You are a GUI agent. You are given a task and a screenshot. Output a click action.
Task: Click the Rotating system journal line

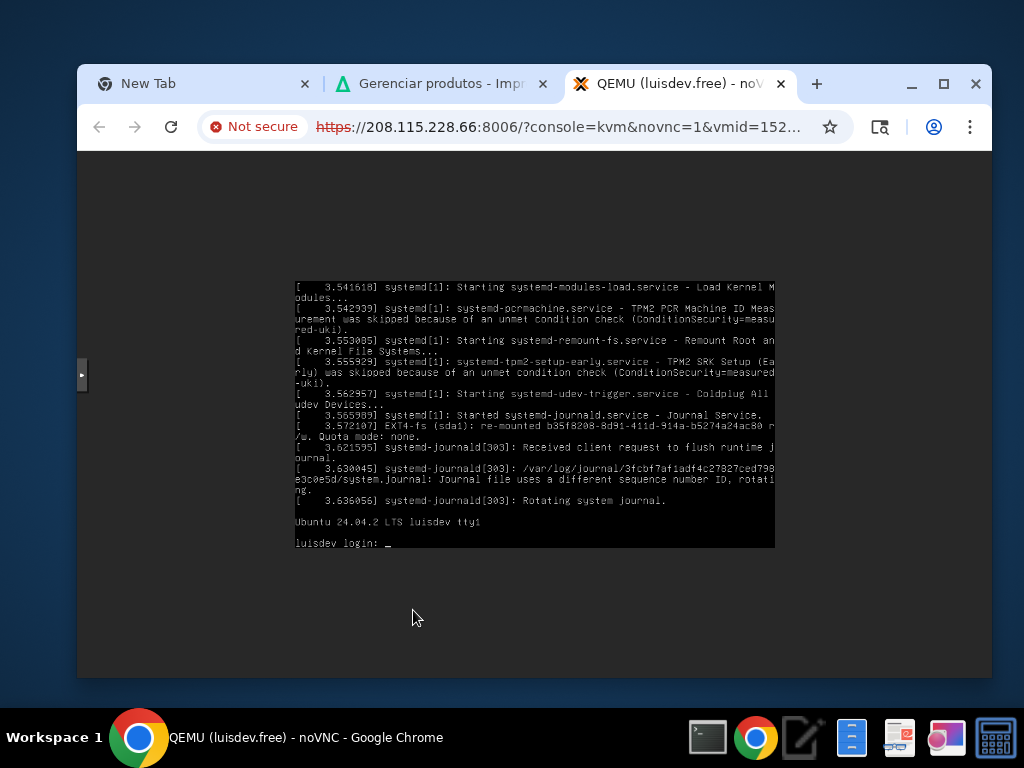click(481, 501)
